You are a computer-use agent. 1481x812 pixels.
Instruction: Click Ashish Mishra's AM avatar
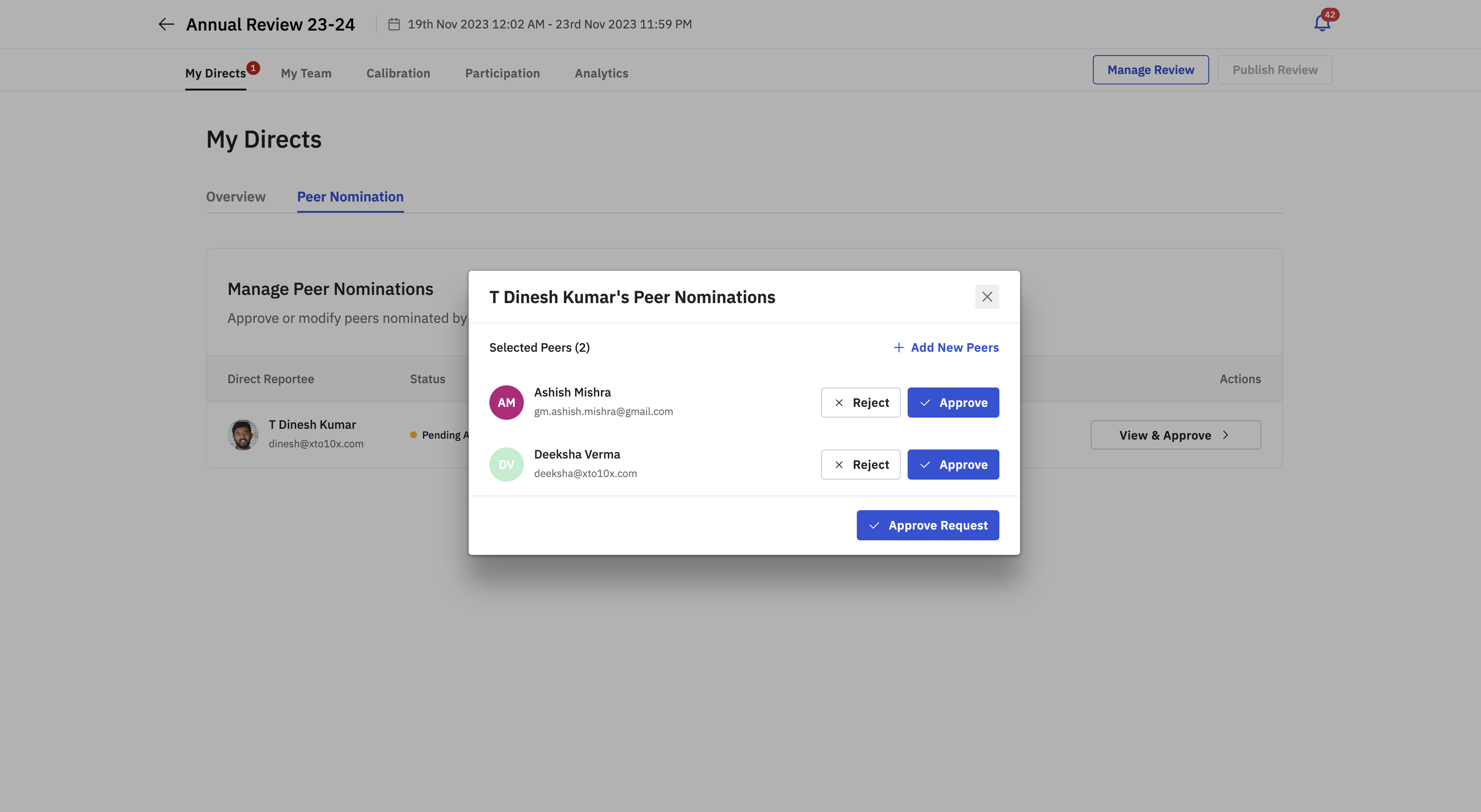pyautogui.click(x=506, y=402)
